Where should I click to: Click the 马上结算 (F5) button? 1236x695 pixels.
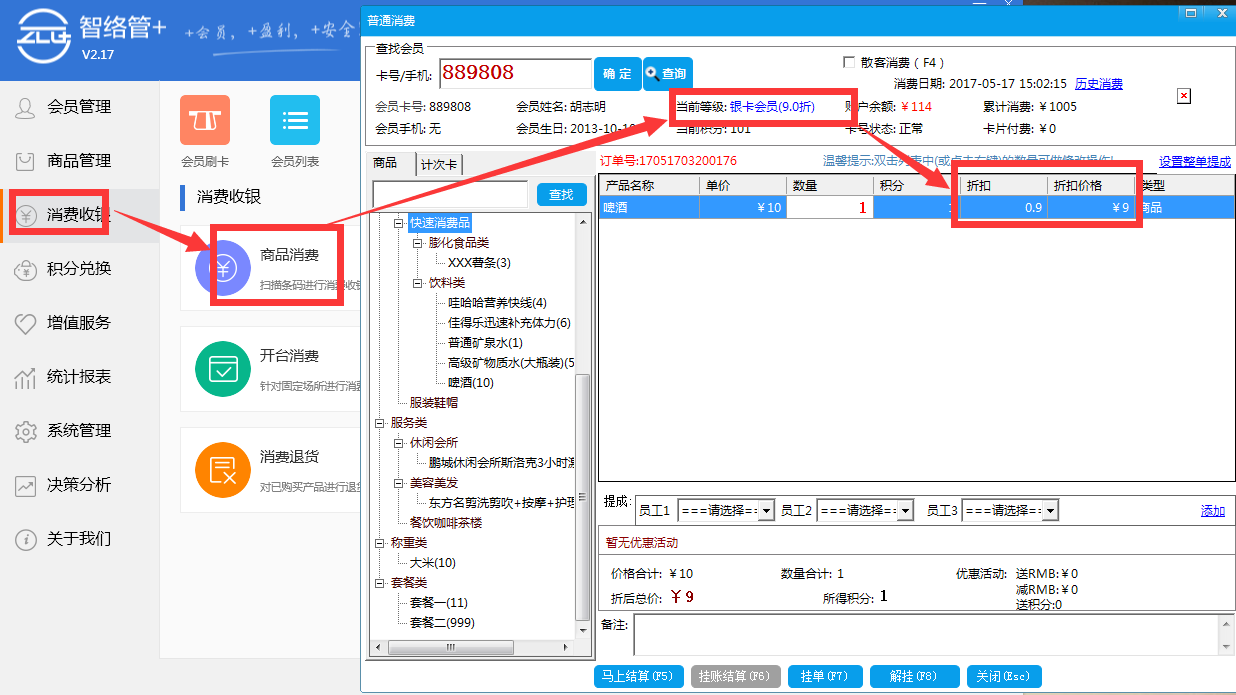[x=639, y=676]
